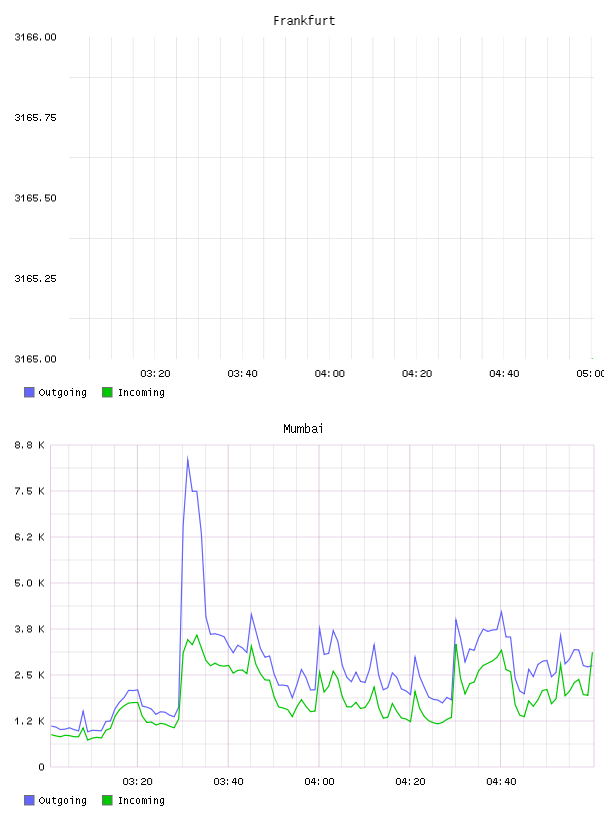The width and height of the screenshot is (608, 816).
Task: Click the 03:40 time label on Mumbai axis
Action: [x=228, y=782]
